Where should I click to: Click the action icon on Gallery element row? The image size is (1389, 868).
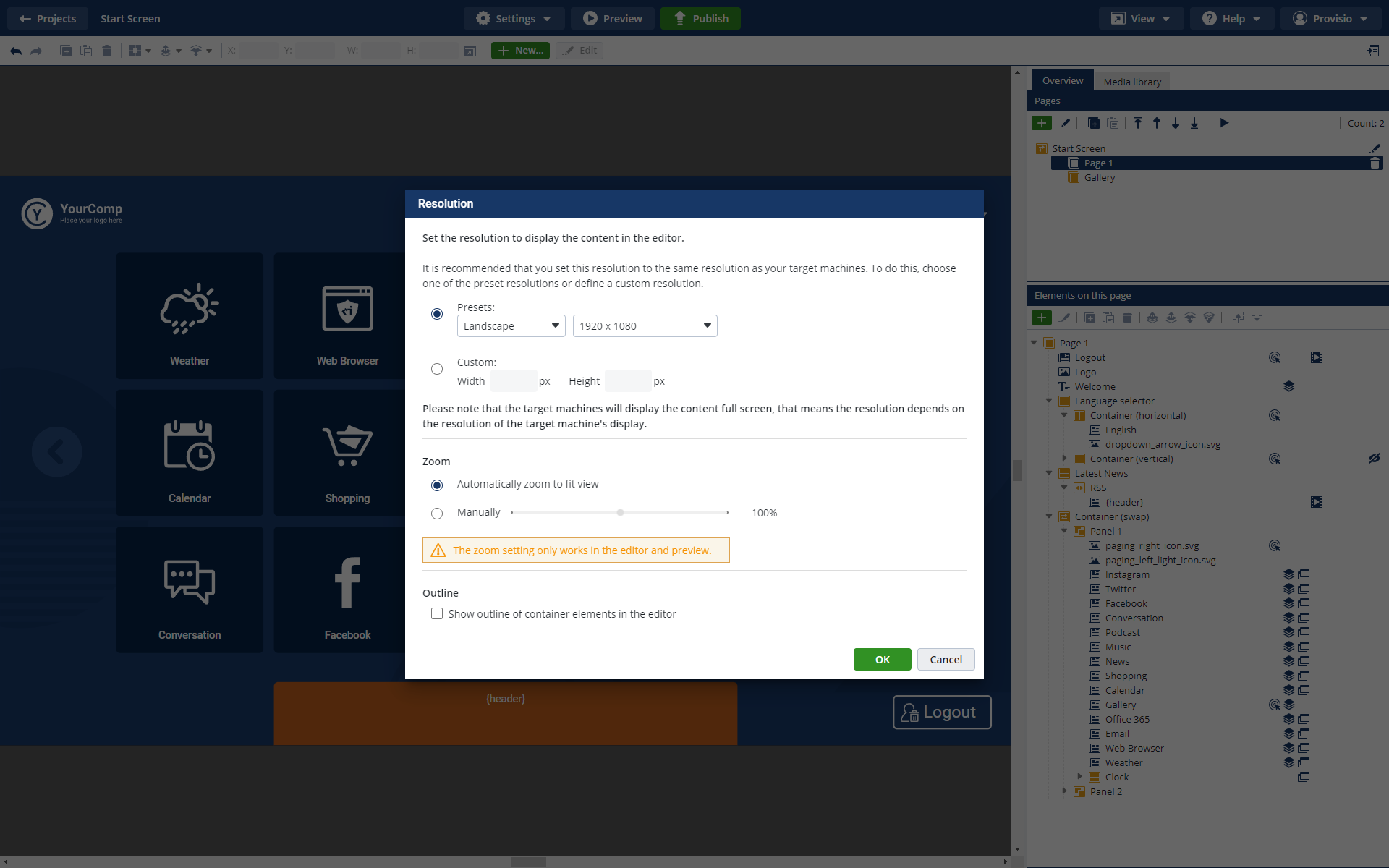click(x=1275, y=705)
